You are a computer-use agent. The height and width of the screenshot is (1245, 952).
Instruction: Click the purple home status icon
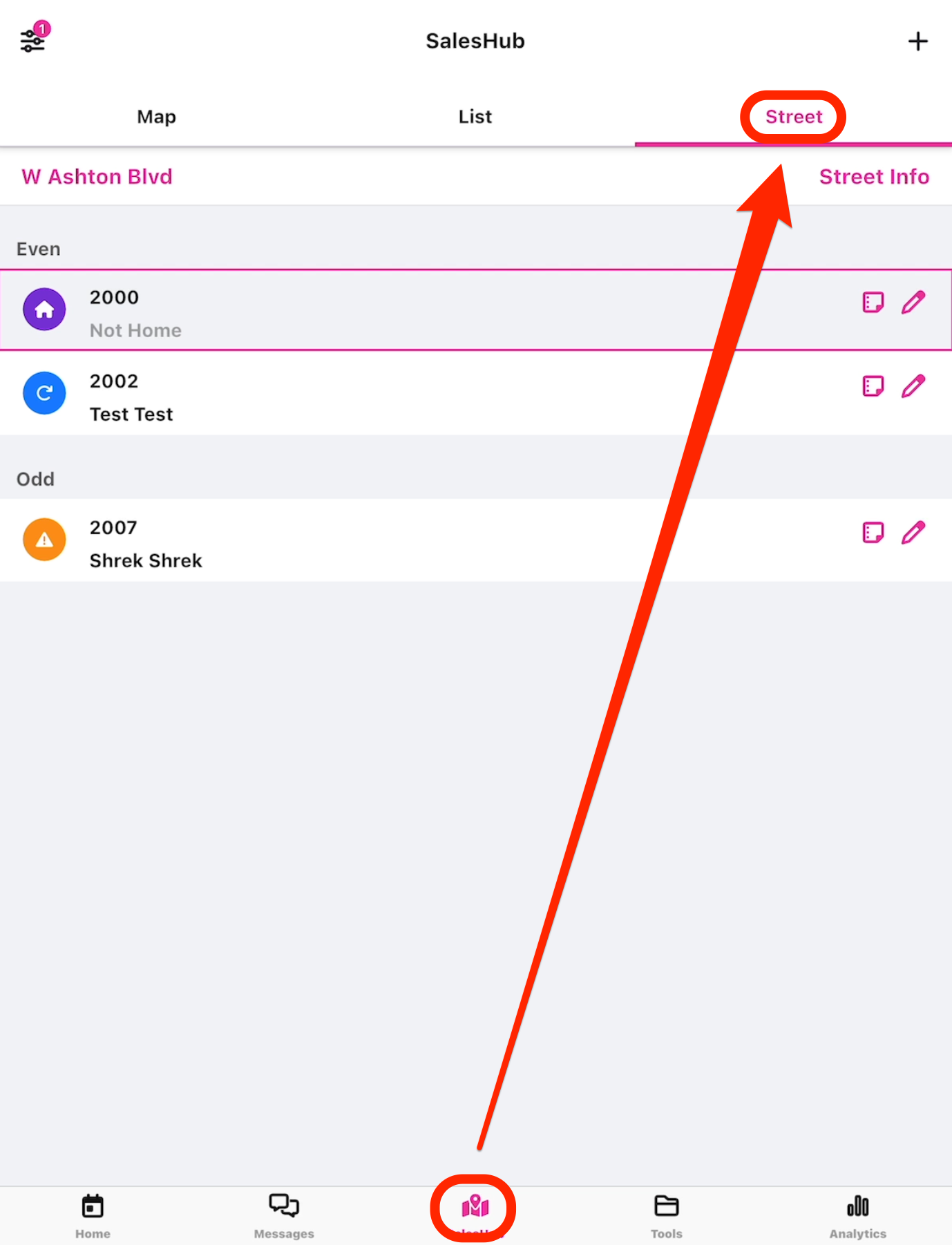click(x=44, y=310)
